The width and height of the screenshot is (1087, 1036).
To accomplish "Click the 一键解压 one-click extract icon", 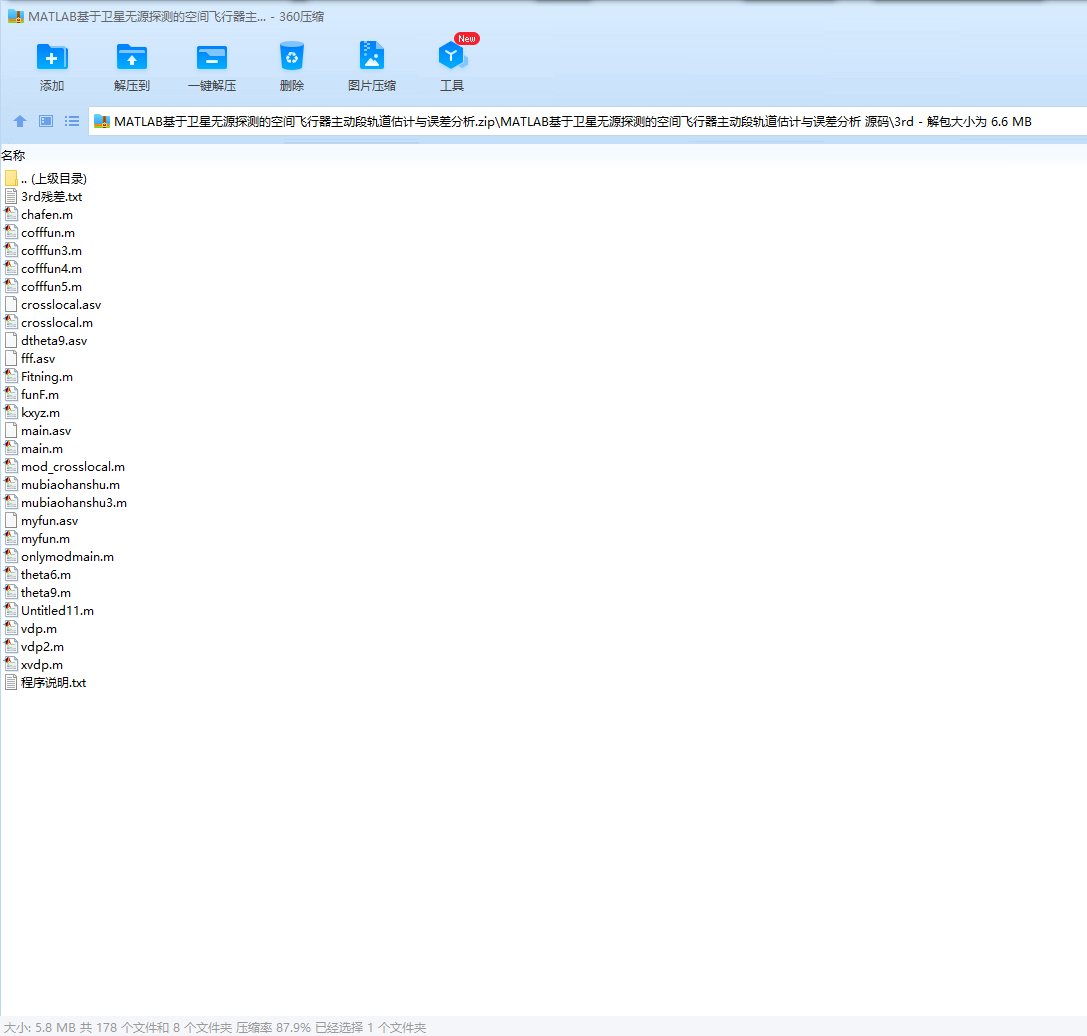I will [x=211, y=57].
